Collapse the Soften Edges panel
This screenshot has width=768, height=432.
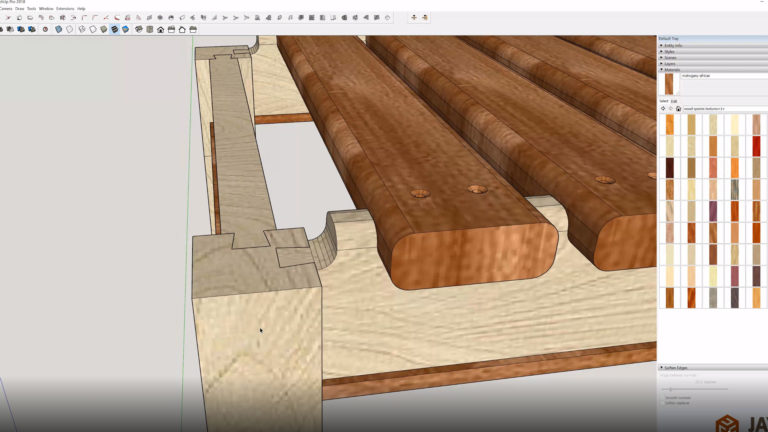pos(713,367)
